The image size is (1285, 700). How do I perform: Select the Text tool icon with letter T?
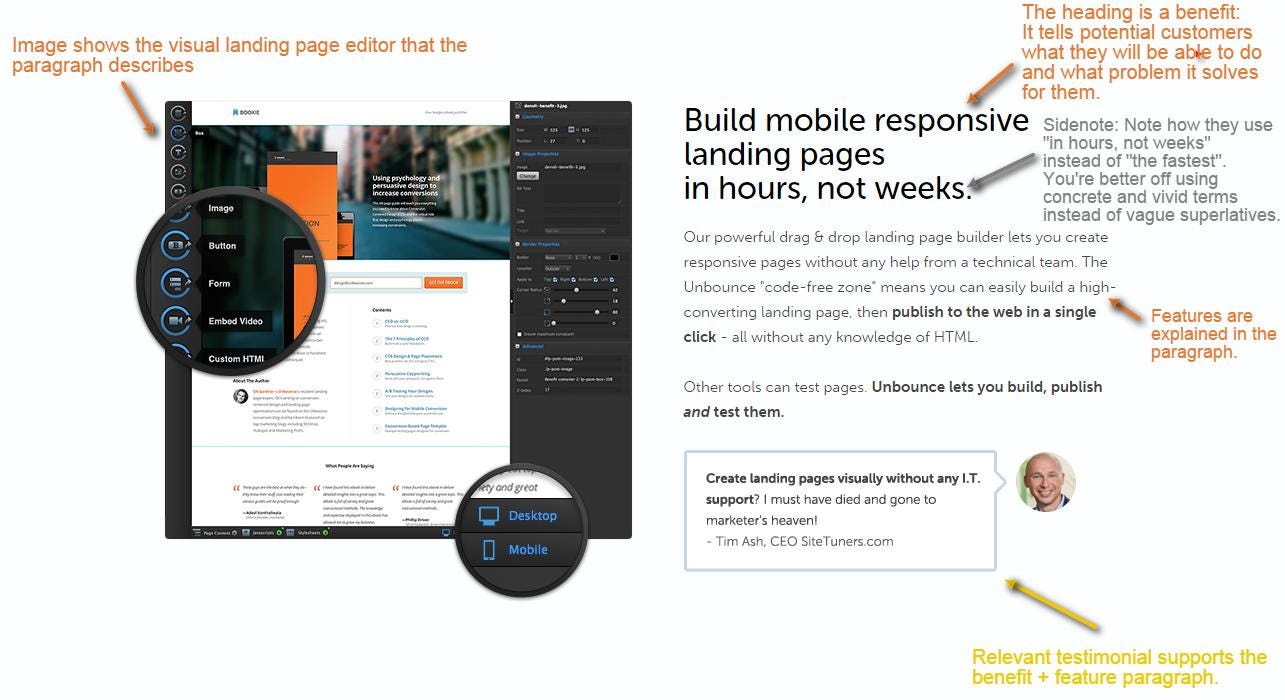click(178, 152)
